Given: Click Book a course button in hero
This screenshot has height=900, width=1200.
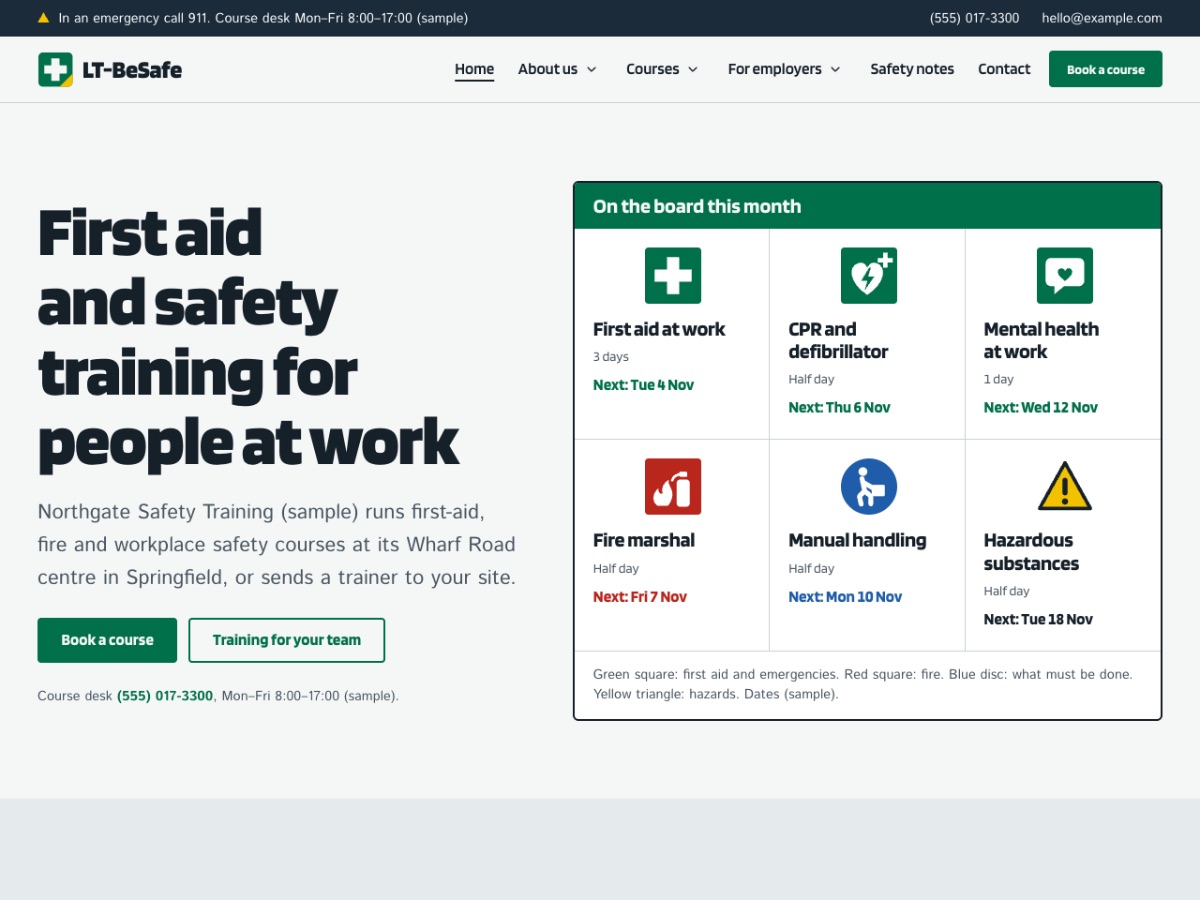Looking at the screenshot, I should coord(107,640).
